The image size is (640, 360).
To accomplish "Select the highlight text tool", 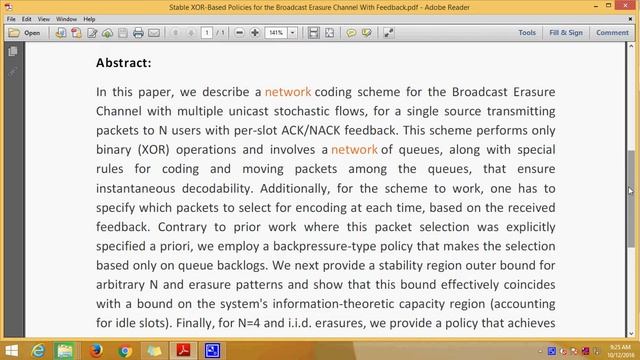I will pos(367,33).
